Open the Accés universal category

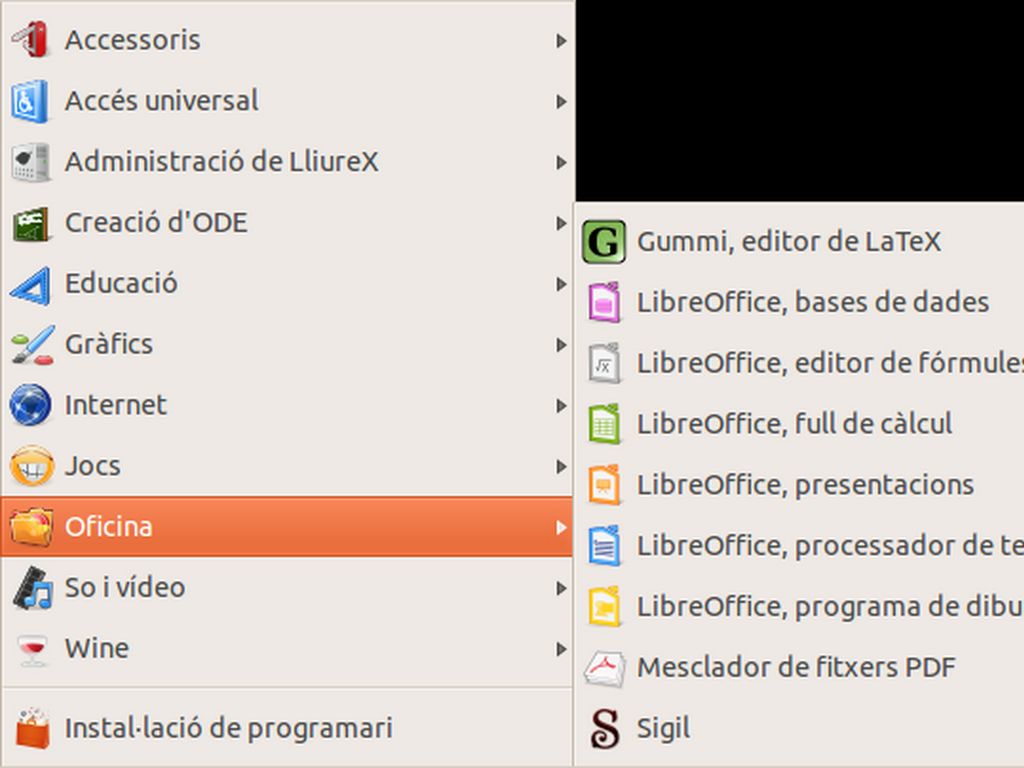(x=161, y=101)
